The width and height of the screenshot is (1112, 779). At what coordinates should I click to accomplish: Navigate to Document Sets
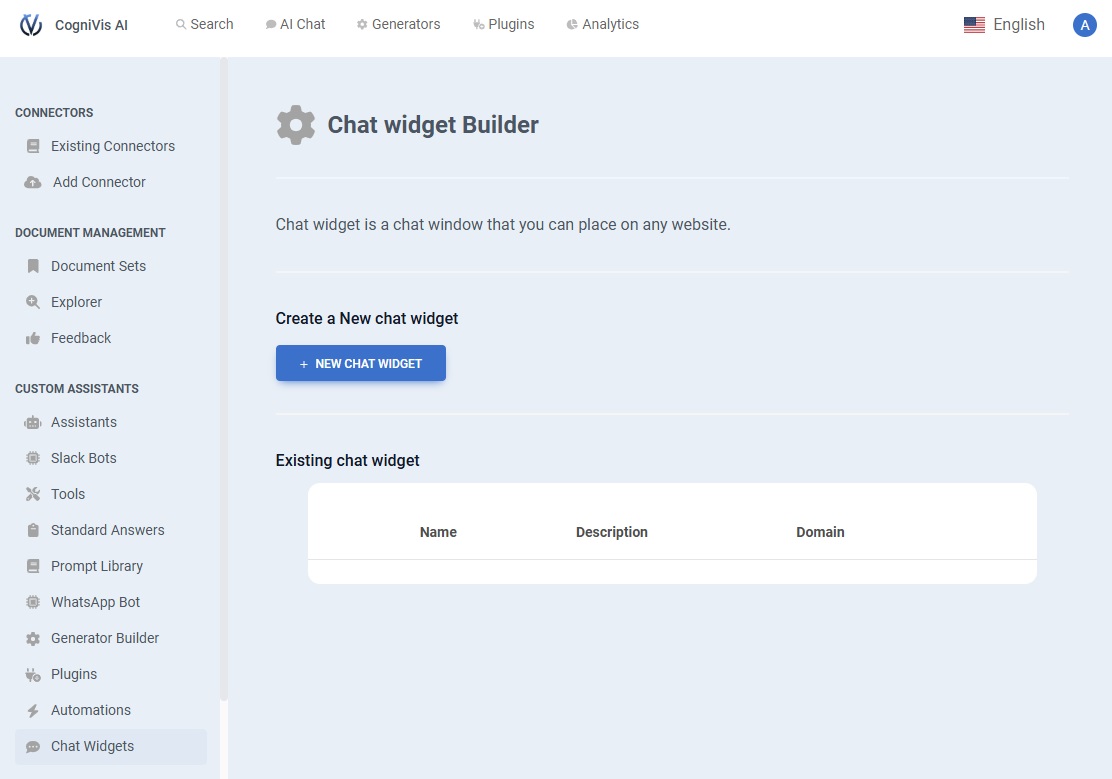[x=98, y=266]
